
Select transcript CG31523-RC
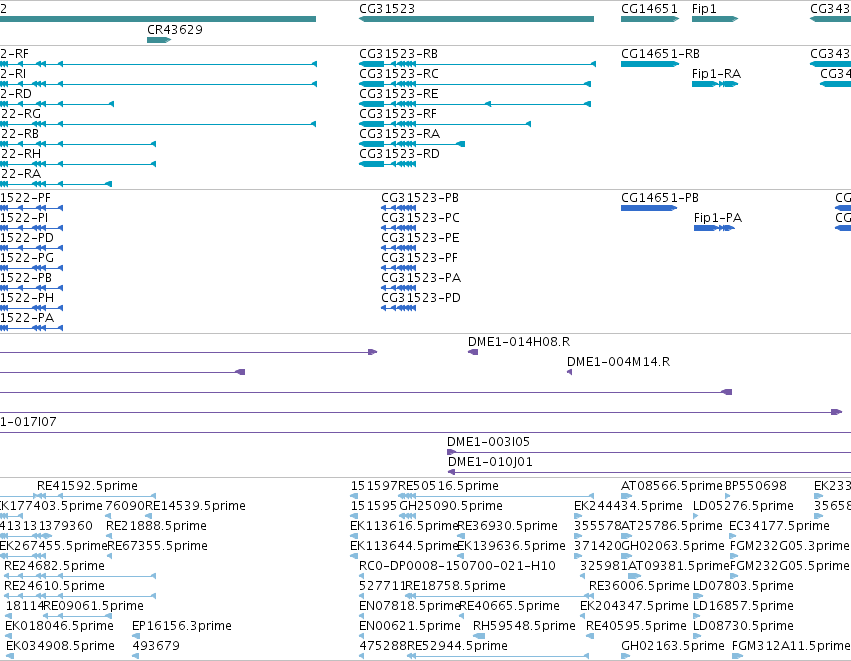click(475, 84)
